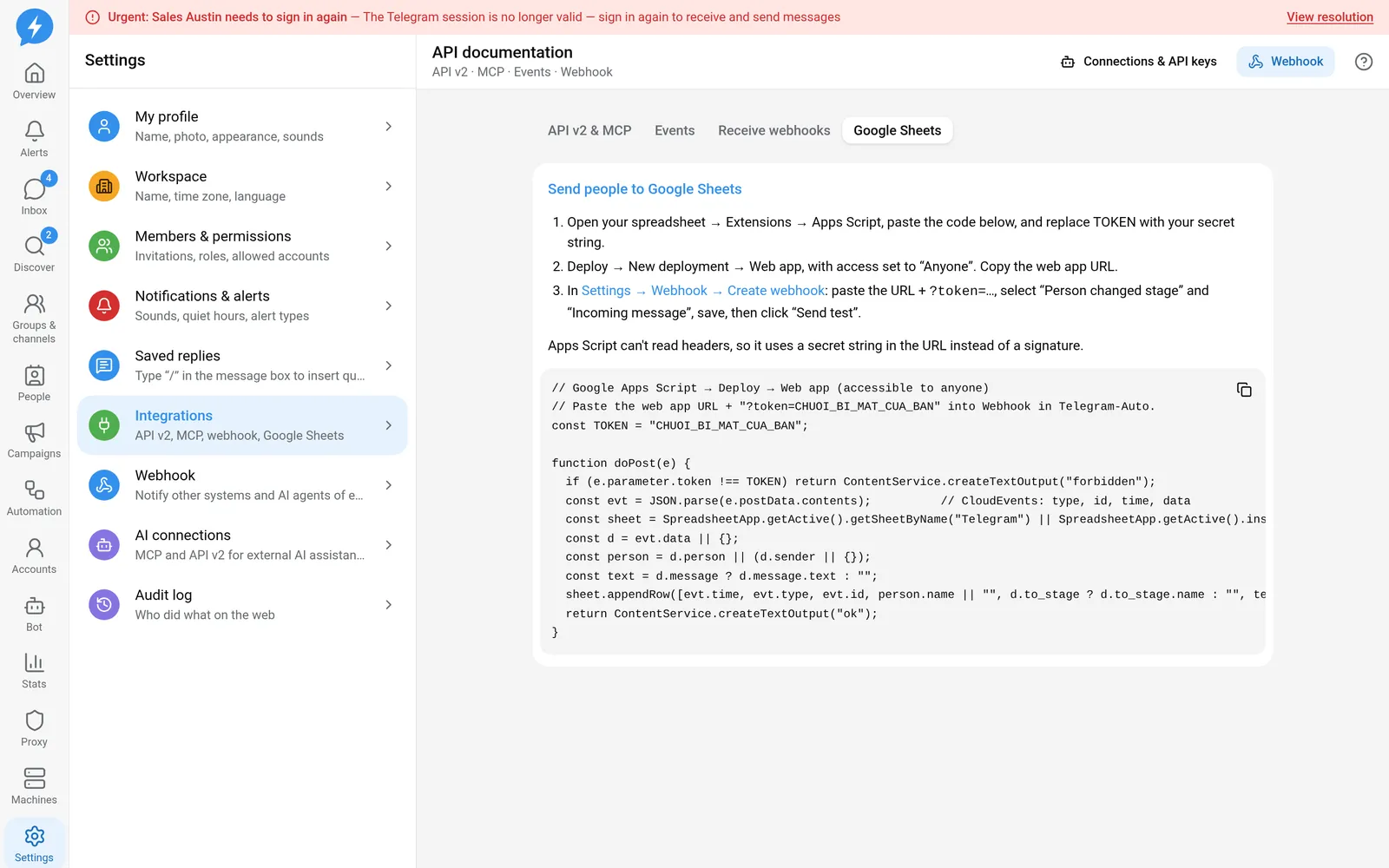The height and width of the screenshot is (868, 1389).
Task: Open the Stats chart icon
Action: pos(34,672)
